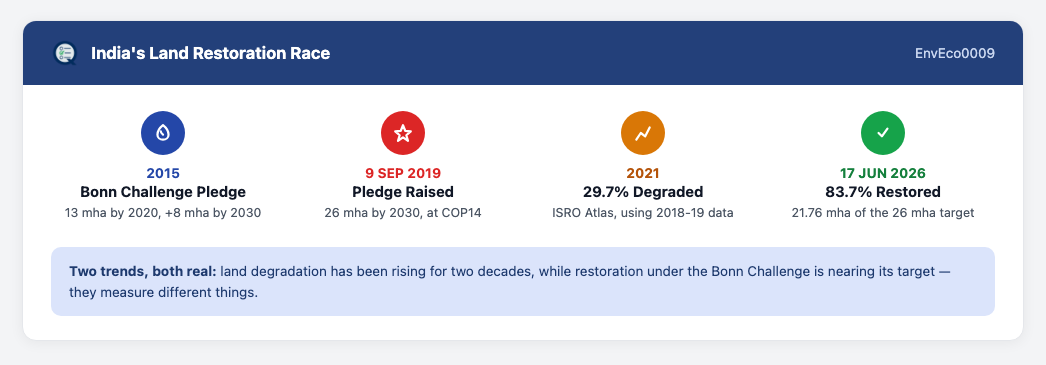
Task: Click the ISRO Atlas description text
Action: tap(643, 213)
